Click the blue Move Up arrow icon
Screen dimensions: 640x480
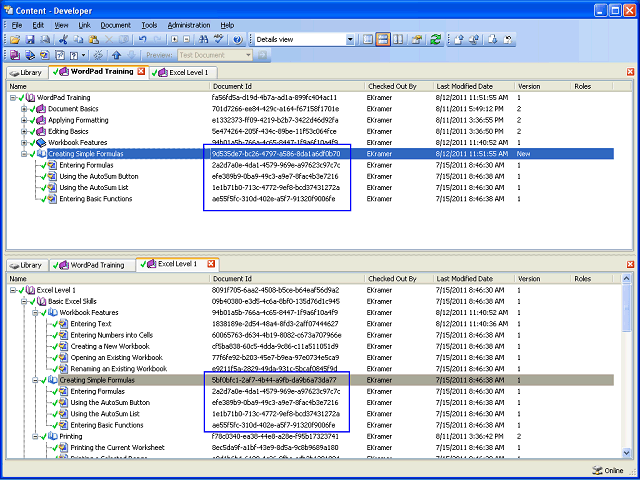tap(117, 55)
